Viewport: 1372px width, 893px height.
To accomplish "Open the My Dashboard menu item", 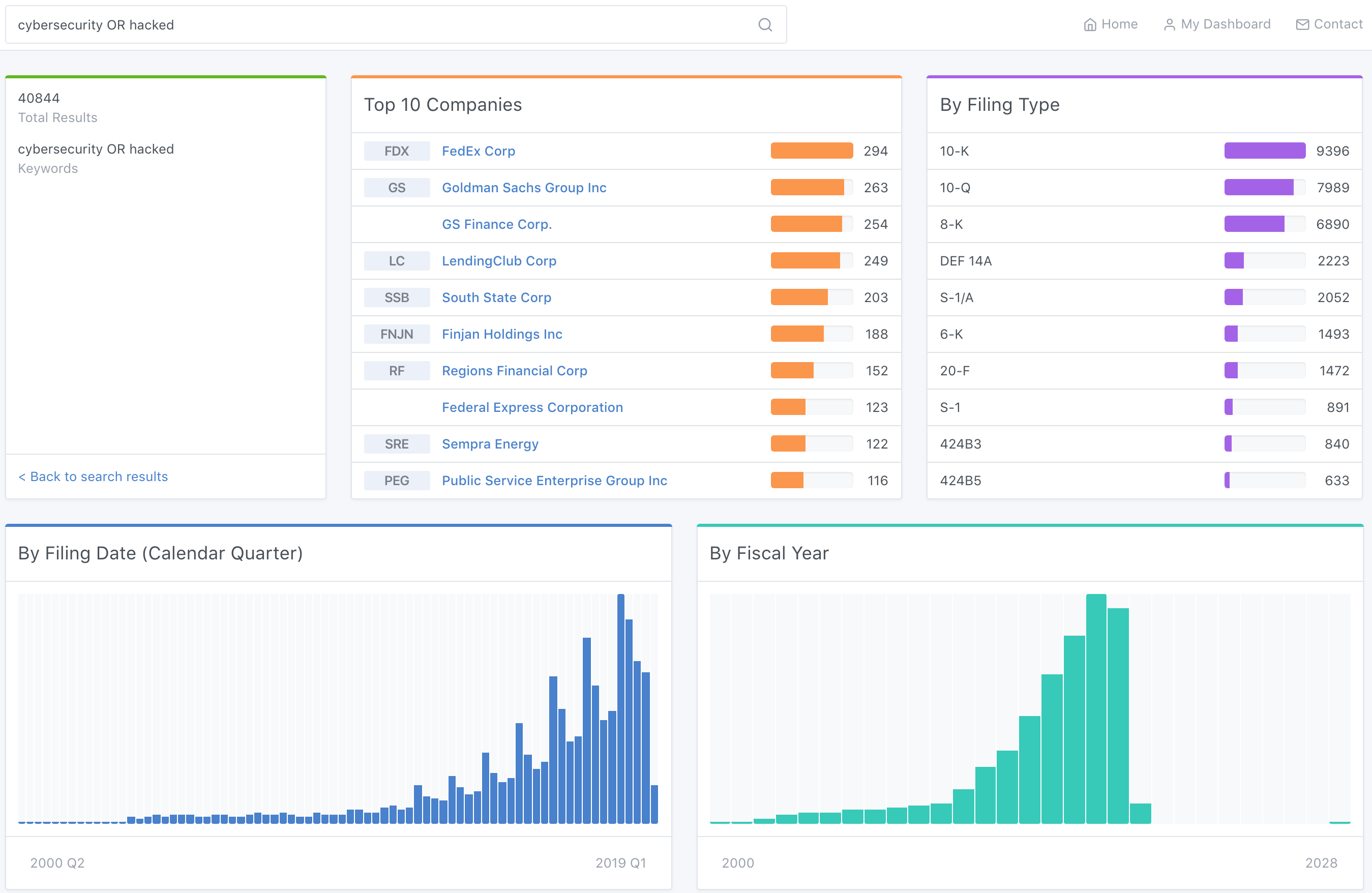I will [1225, 24].
